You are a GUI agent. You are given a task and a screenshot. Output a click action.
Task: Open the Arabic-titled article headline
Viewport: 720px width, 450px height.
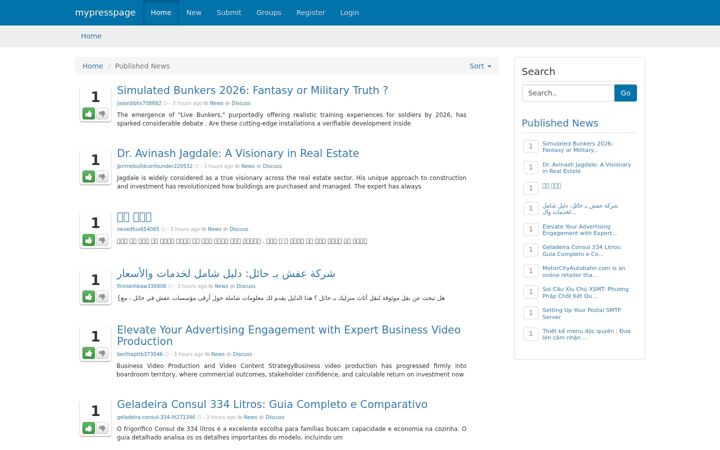226,273
